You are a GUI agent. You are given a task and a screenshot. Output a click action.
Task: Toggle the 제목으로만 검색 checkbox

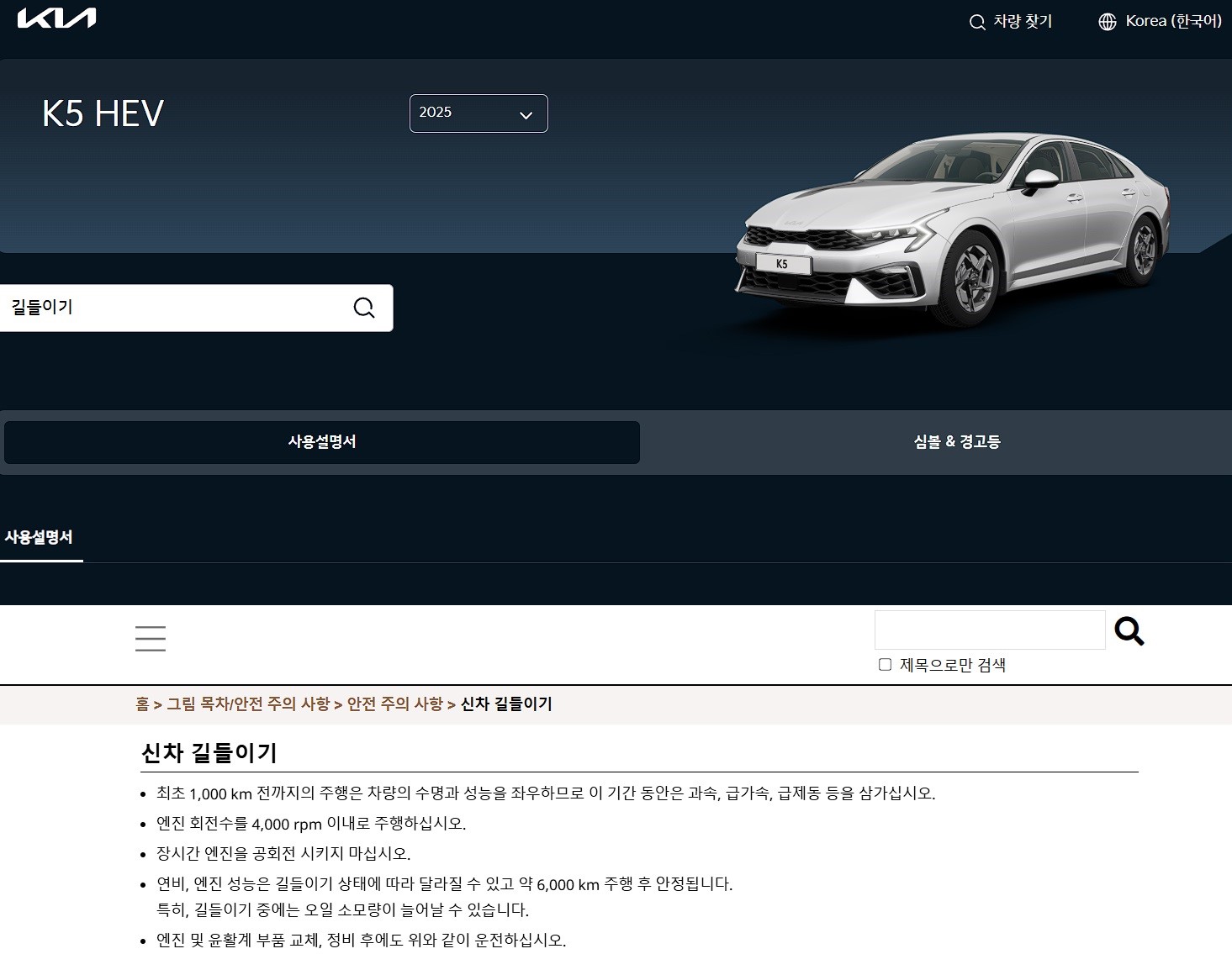885,665
